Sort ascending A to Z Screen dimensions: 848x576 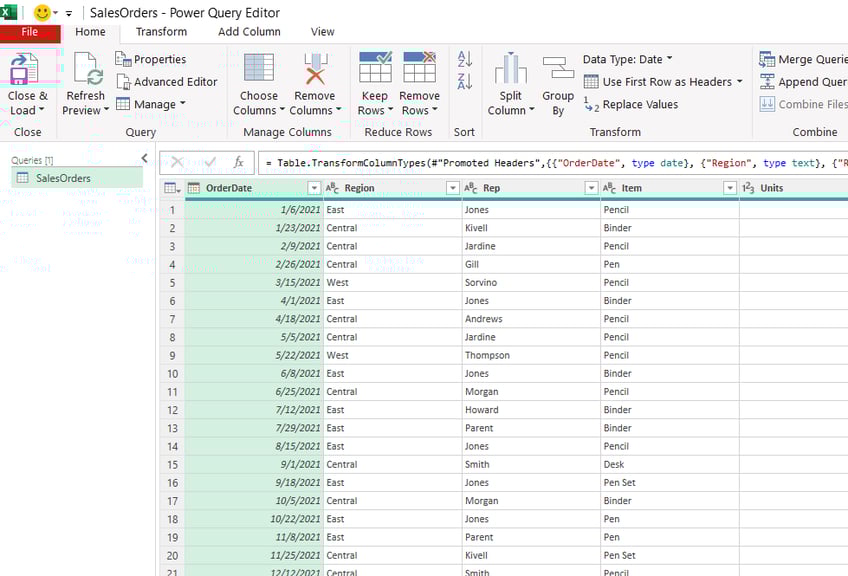[x=465, y=58]
